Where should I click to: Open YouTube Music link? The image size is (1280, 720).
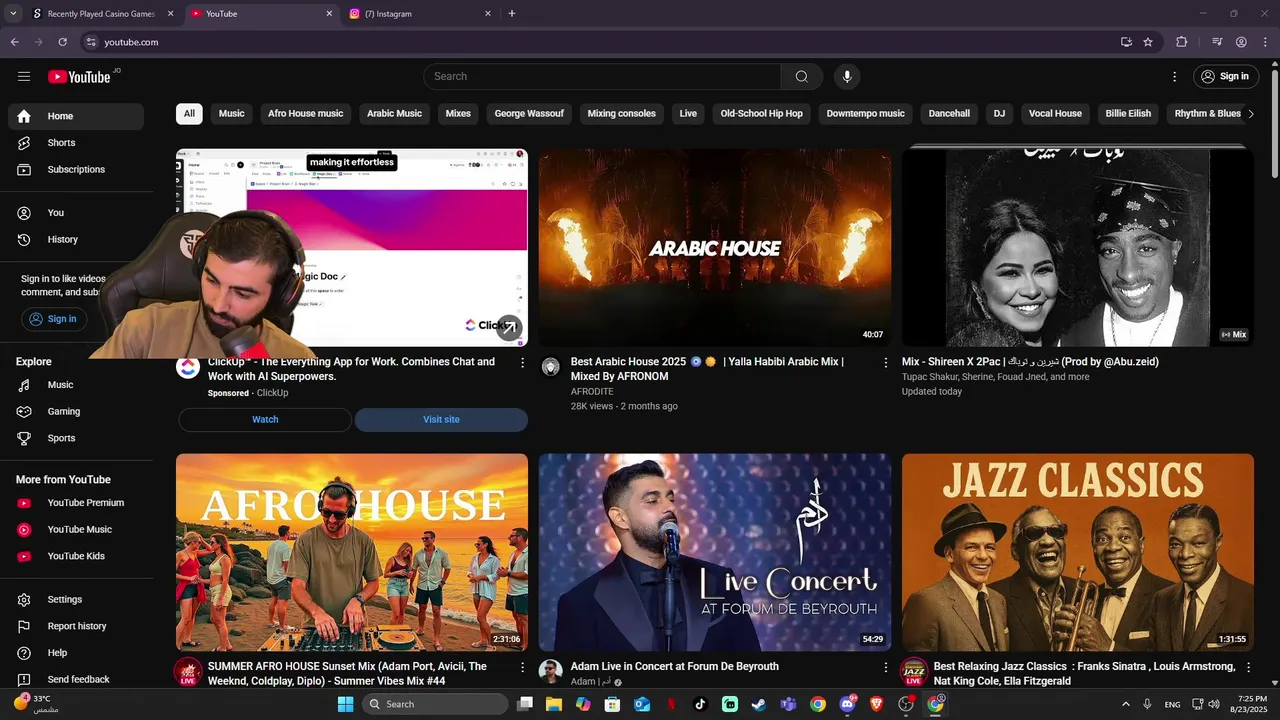point(76,529)
